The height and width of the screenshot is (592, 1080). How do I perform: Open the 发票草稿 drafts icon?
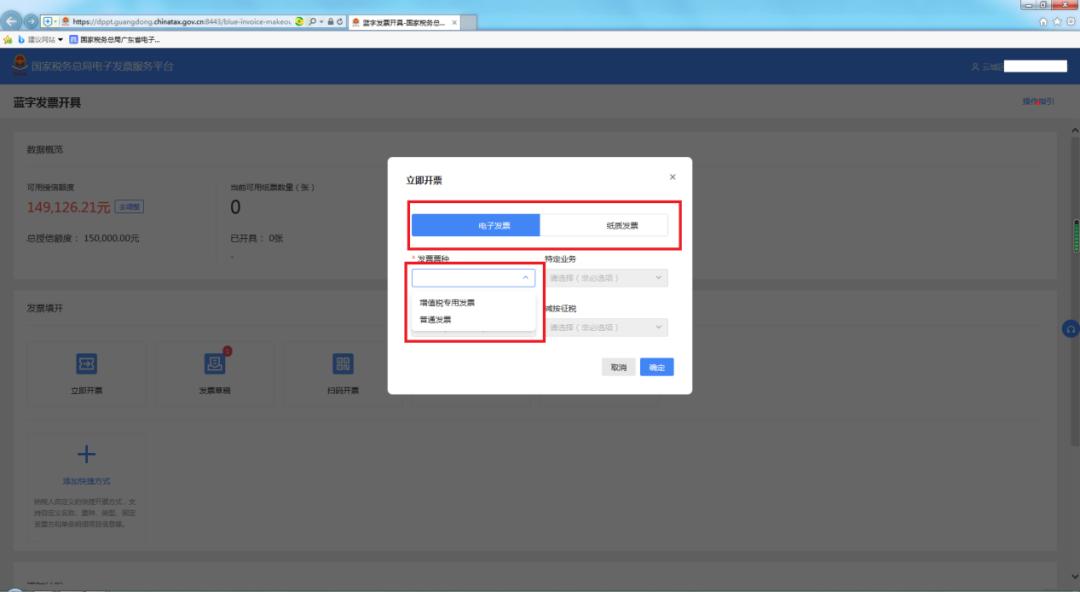pyautogui.click(x=214, y=364)
